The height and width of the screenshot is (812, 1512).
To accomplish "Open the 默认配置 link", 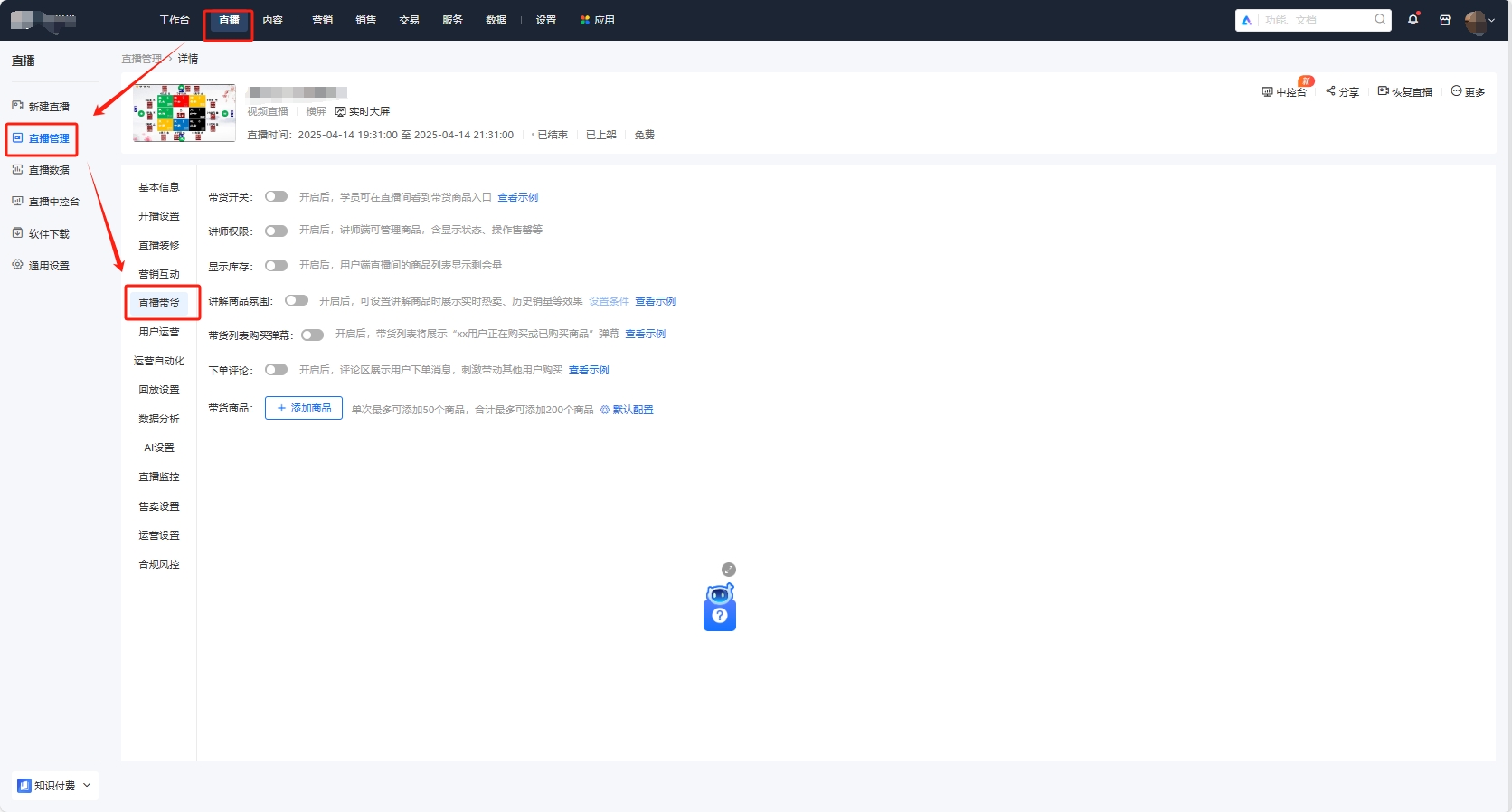I will (627, 410).
